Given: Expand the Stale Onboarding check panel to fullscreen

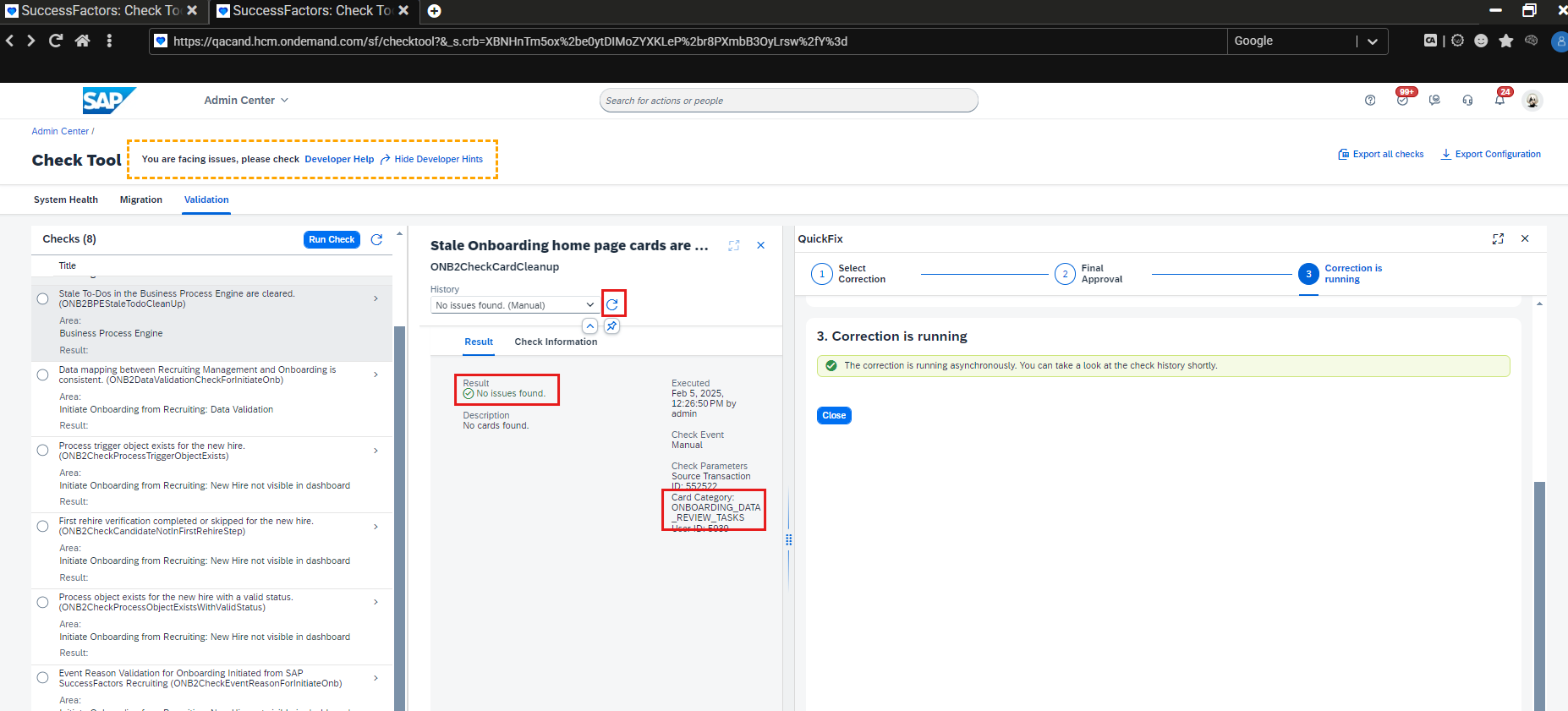Looking at the screenshot, I should pyautogui.click(x=734, y=245).
